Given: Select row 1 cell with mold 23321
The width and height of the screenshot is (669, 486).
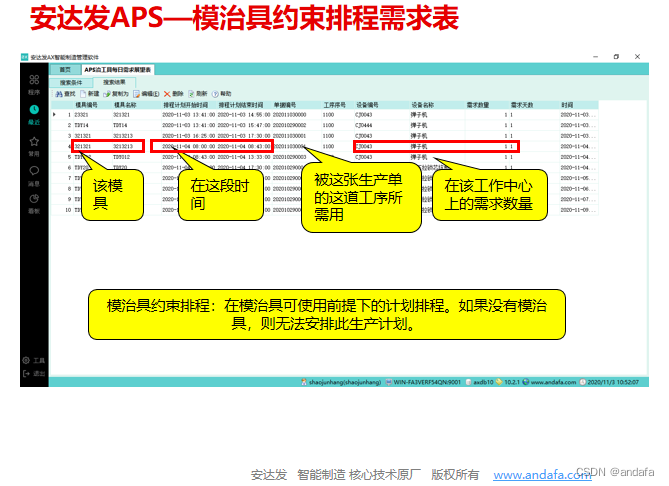Looking at the screenshot, I should pos(81,115).
